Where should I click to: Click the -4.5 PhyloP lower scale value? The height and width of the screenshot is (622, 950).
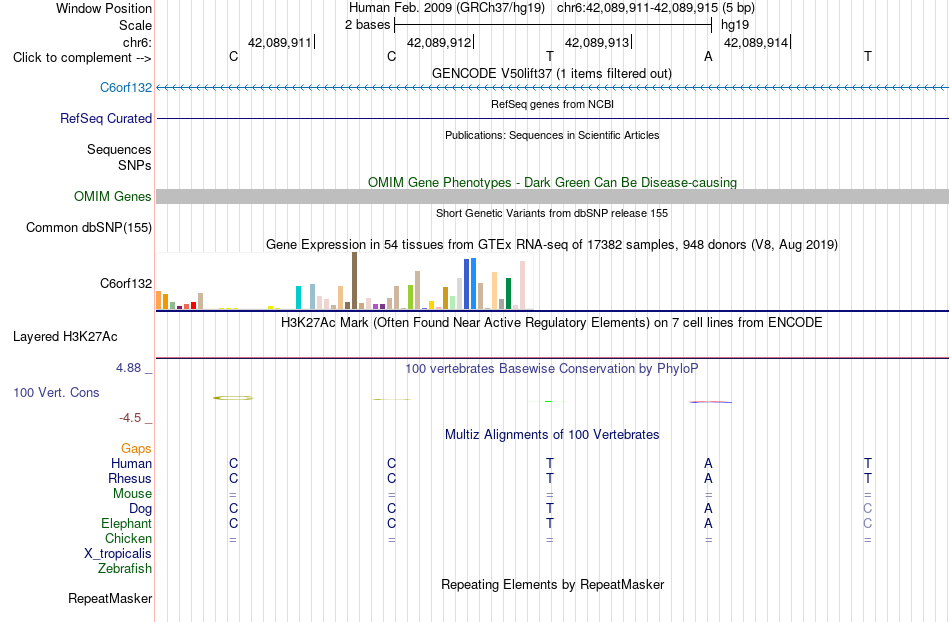coord(130,417)
